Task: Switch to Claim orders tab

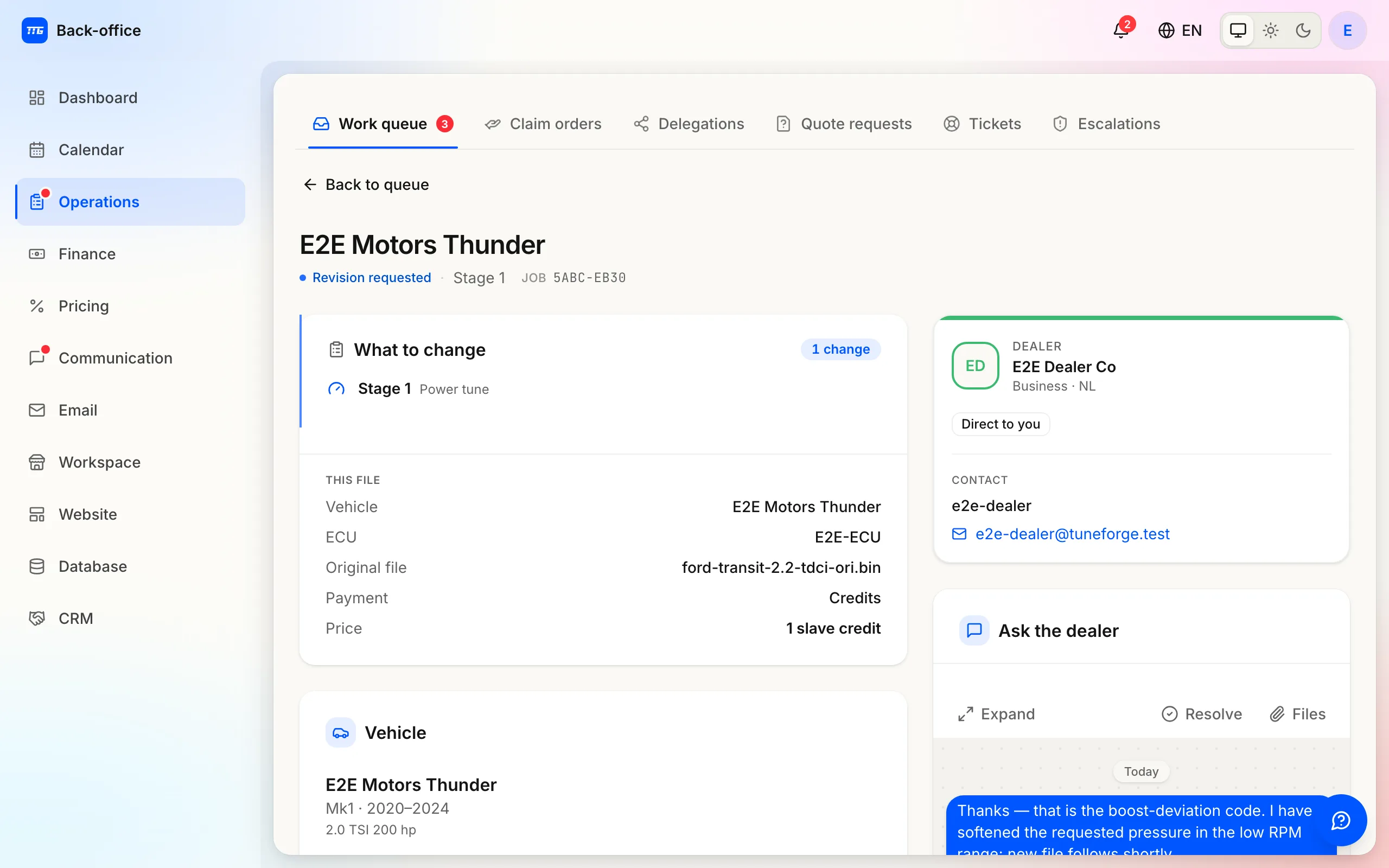Action: click(x=543, y=124)
